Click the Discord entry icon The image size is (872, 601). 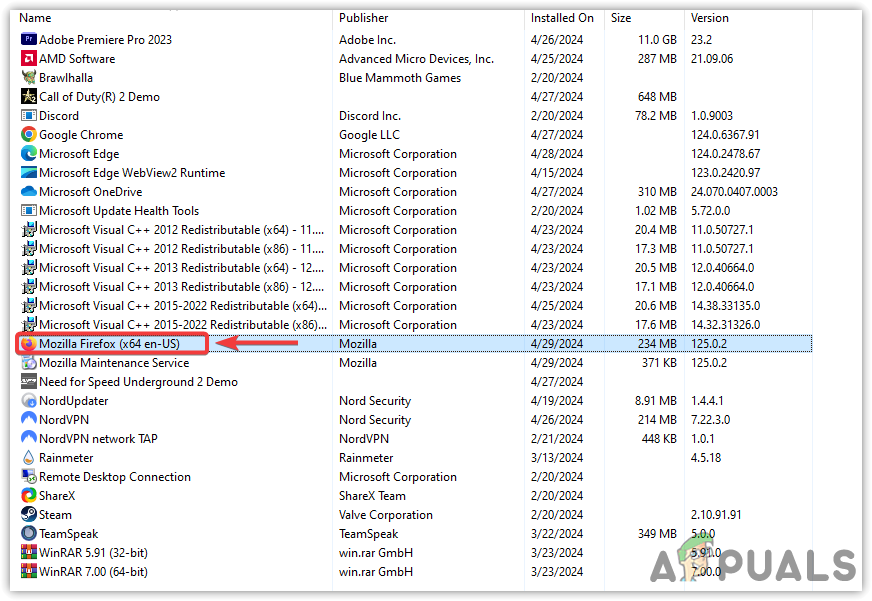pyautogui.click(x=29, y=115)
